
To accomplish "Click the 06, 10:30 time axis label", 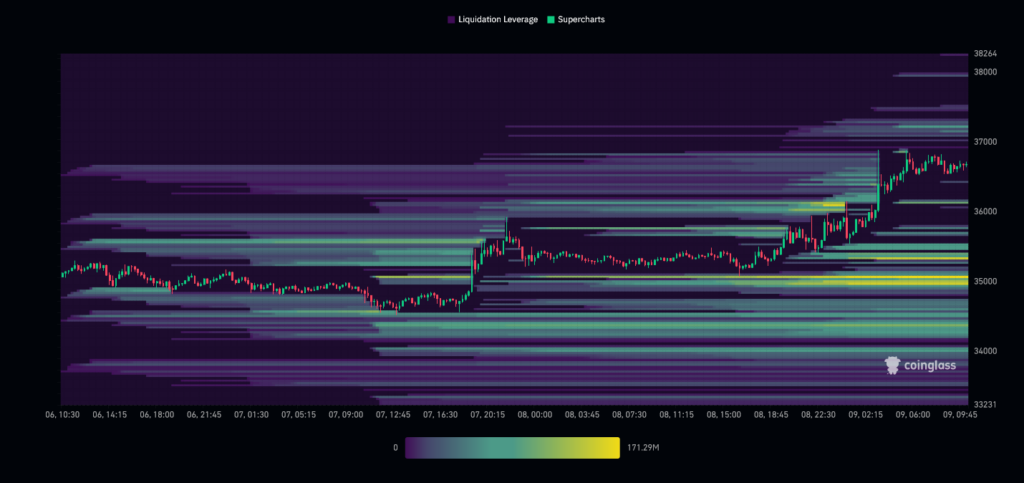I will [x=61, y=414].
